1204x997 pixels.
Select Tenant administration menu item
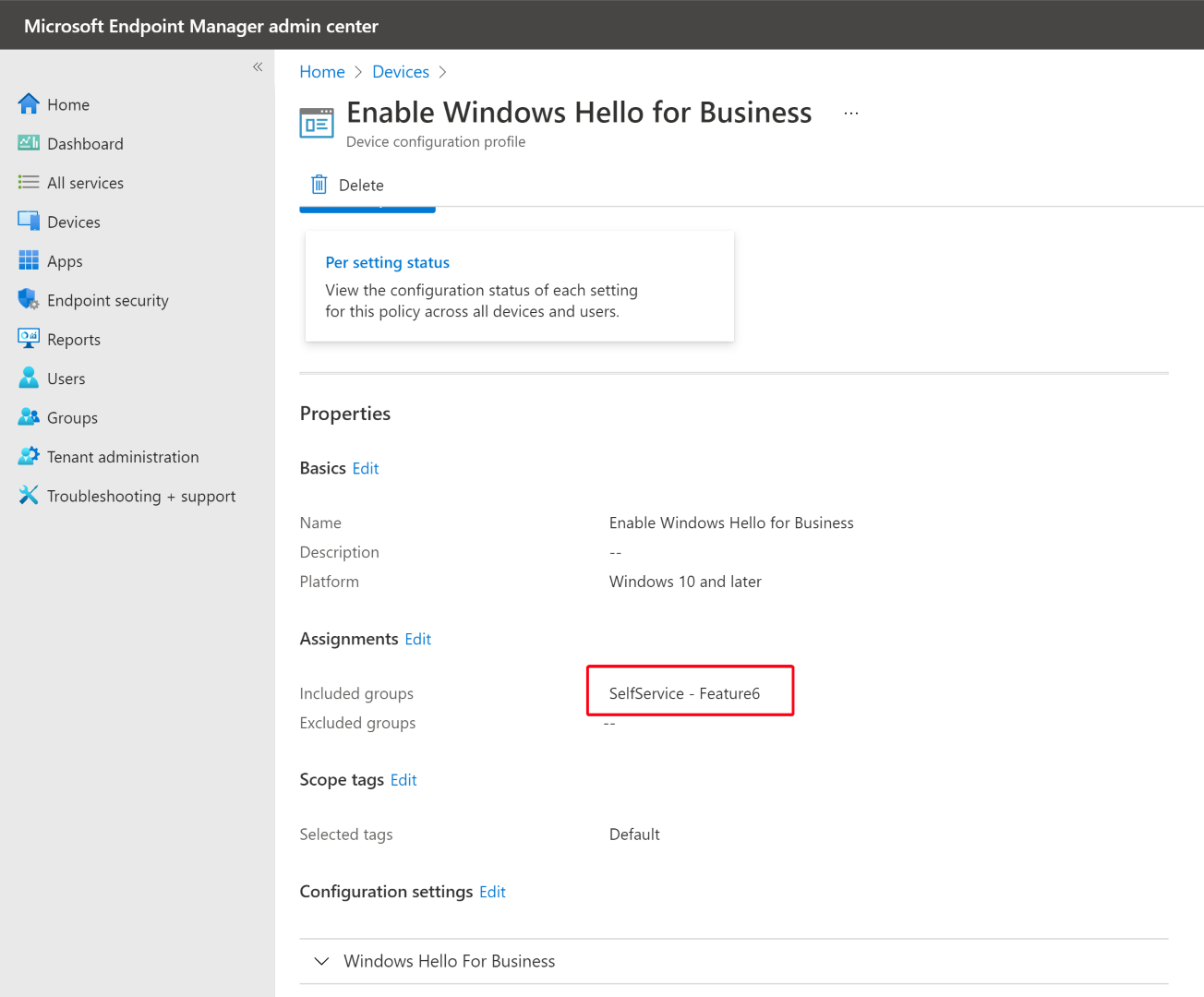click(x=123, y=457)
